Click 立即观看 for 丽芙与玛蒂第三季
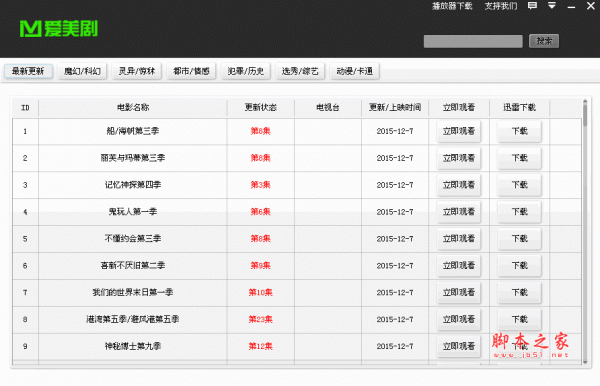 (x=459, y=158)
